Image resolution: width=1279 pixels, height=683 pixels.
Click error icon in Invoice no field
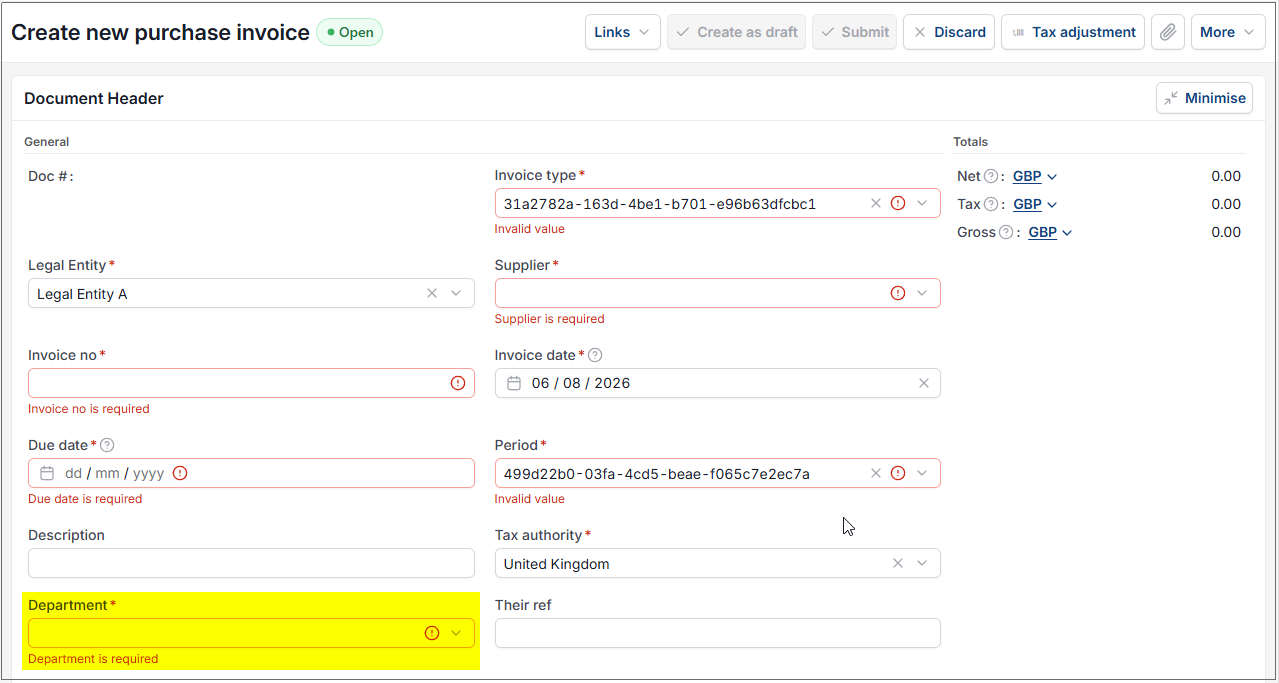tap(458, 383)
